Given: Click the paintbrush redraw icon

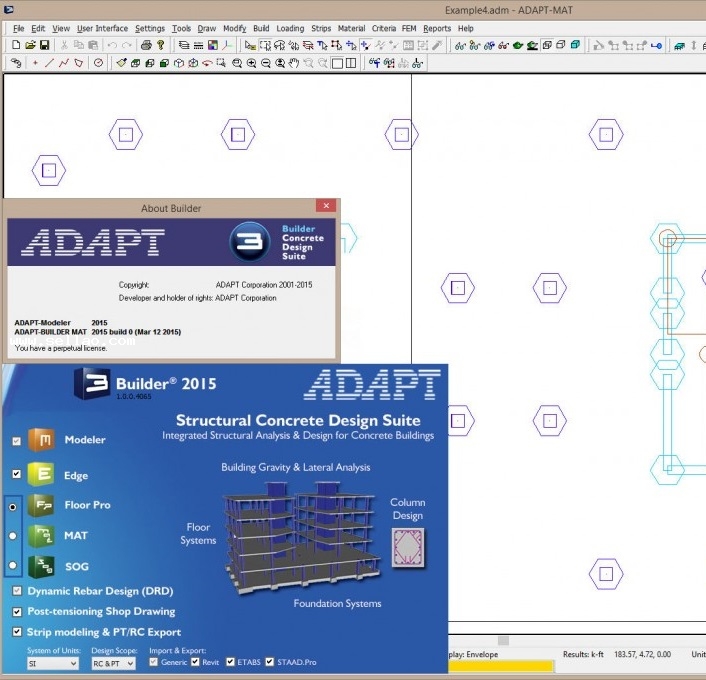Looking at the screenshot, I should pos(121,63).
